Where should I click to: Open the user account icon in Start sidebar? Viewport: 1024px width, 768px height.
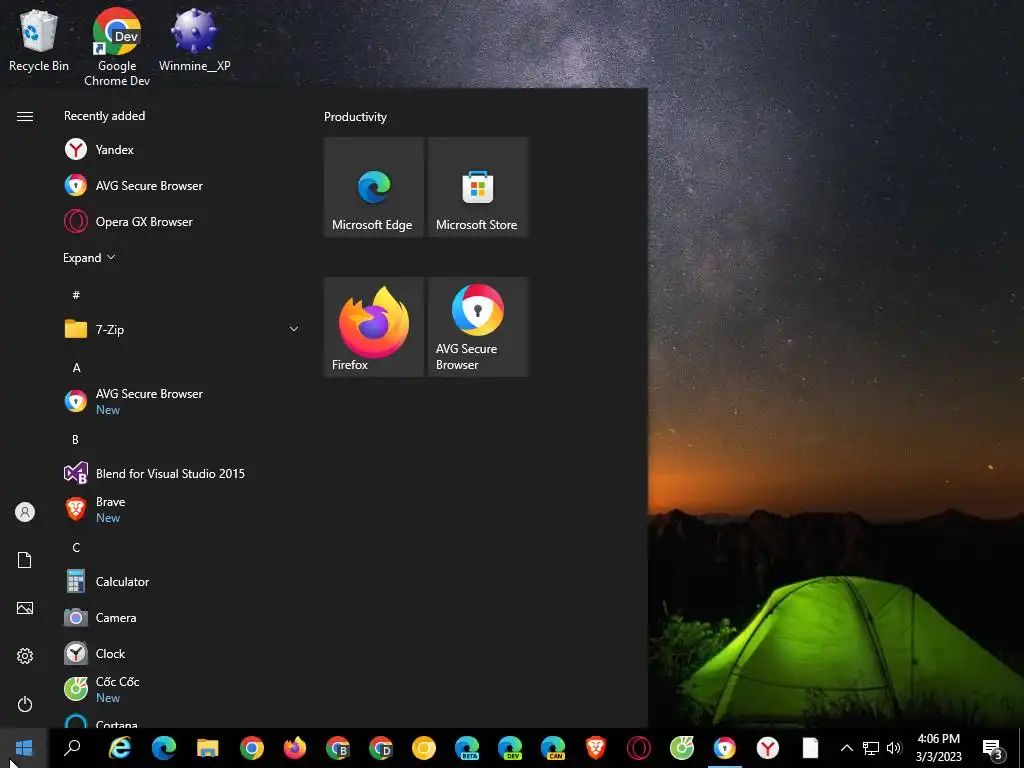click(x=25, y=512)
